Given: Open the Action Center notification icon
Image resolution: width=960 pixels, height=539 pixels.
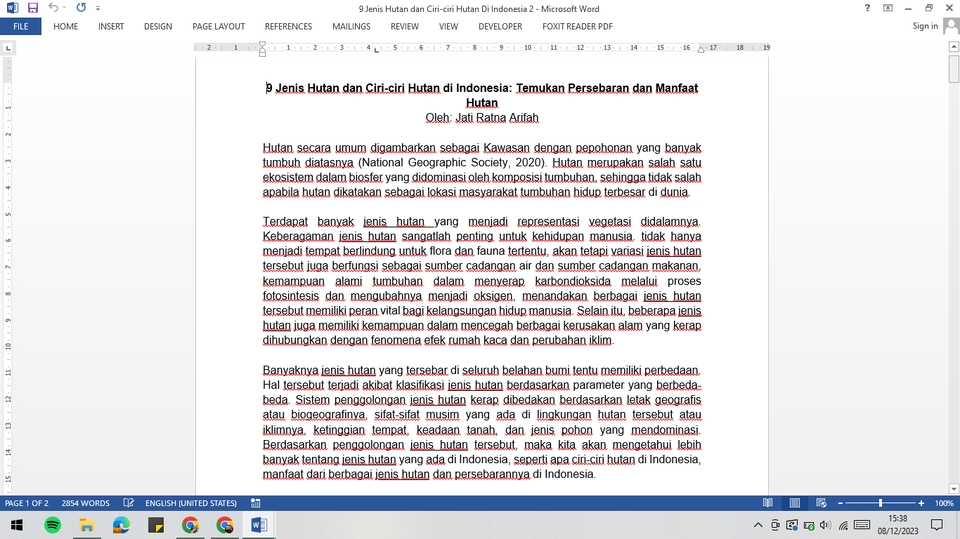Looking at the screenshot, I should 937,525.
